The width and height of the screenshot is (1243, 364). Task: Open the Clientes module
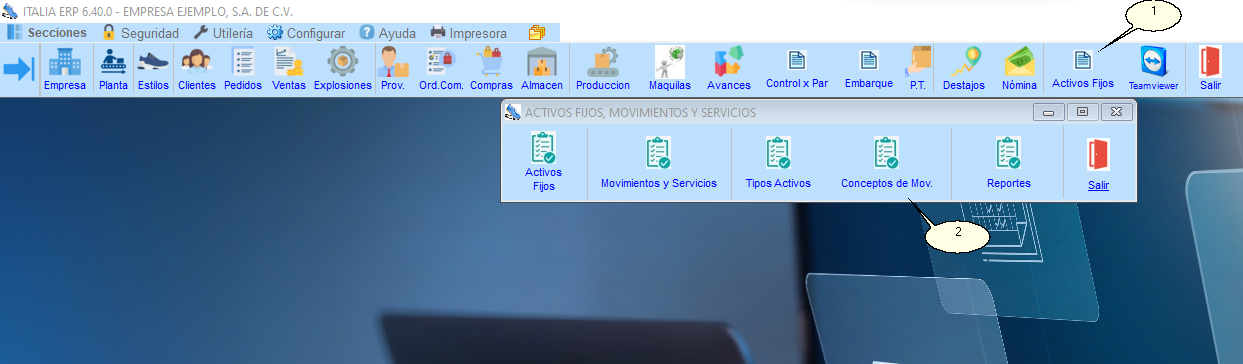coord(197,69)
